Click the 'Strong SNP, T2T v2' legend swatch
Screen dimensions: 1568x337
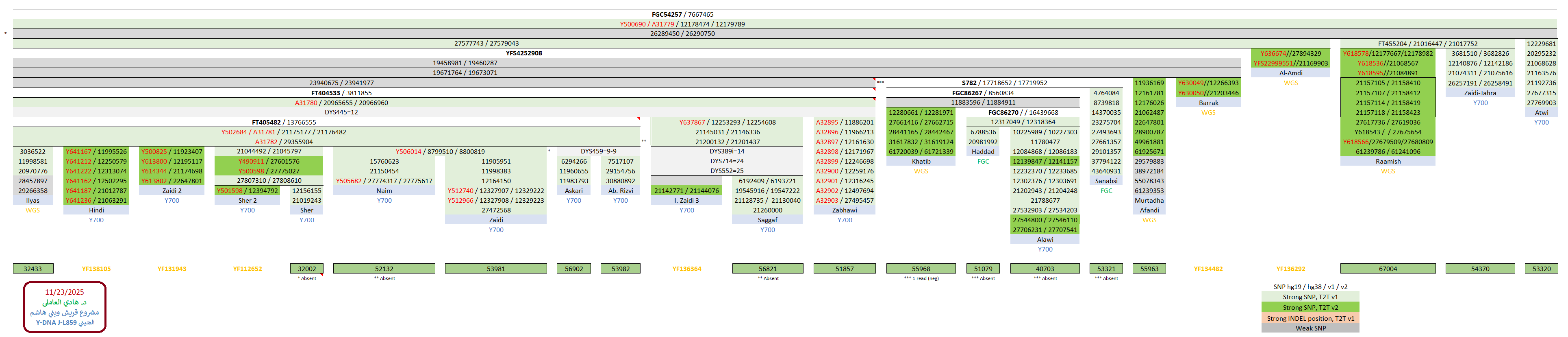pos(1310,307)
